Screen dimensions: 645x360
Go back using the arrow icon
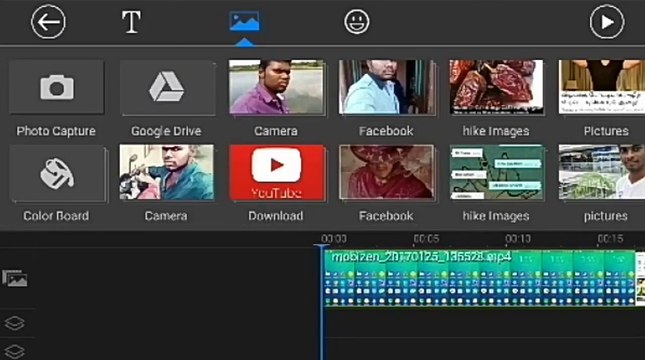(x=48, y=22)
